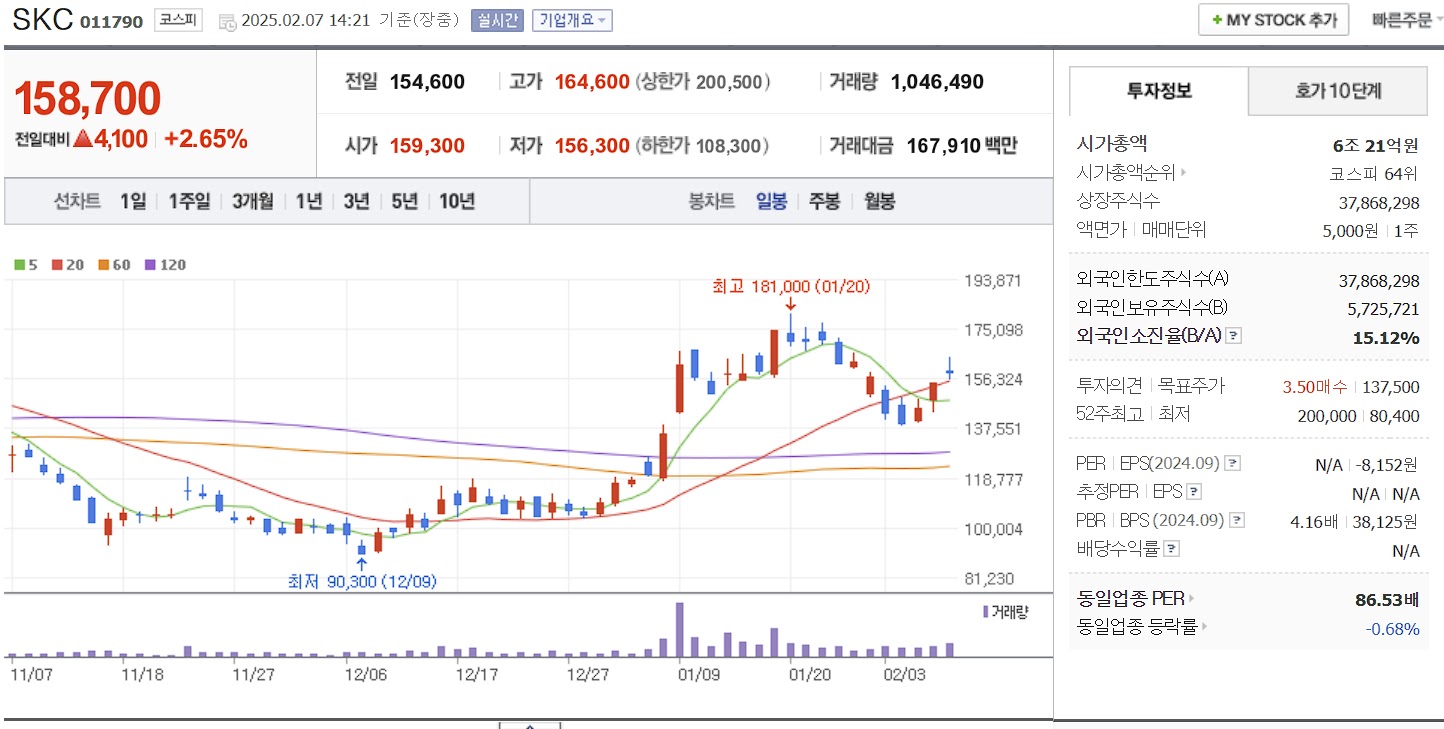Click the stock code 011790

tap(111, 21)
